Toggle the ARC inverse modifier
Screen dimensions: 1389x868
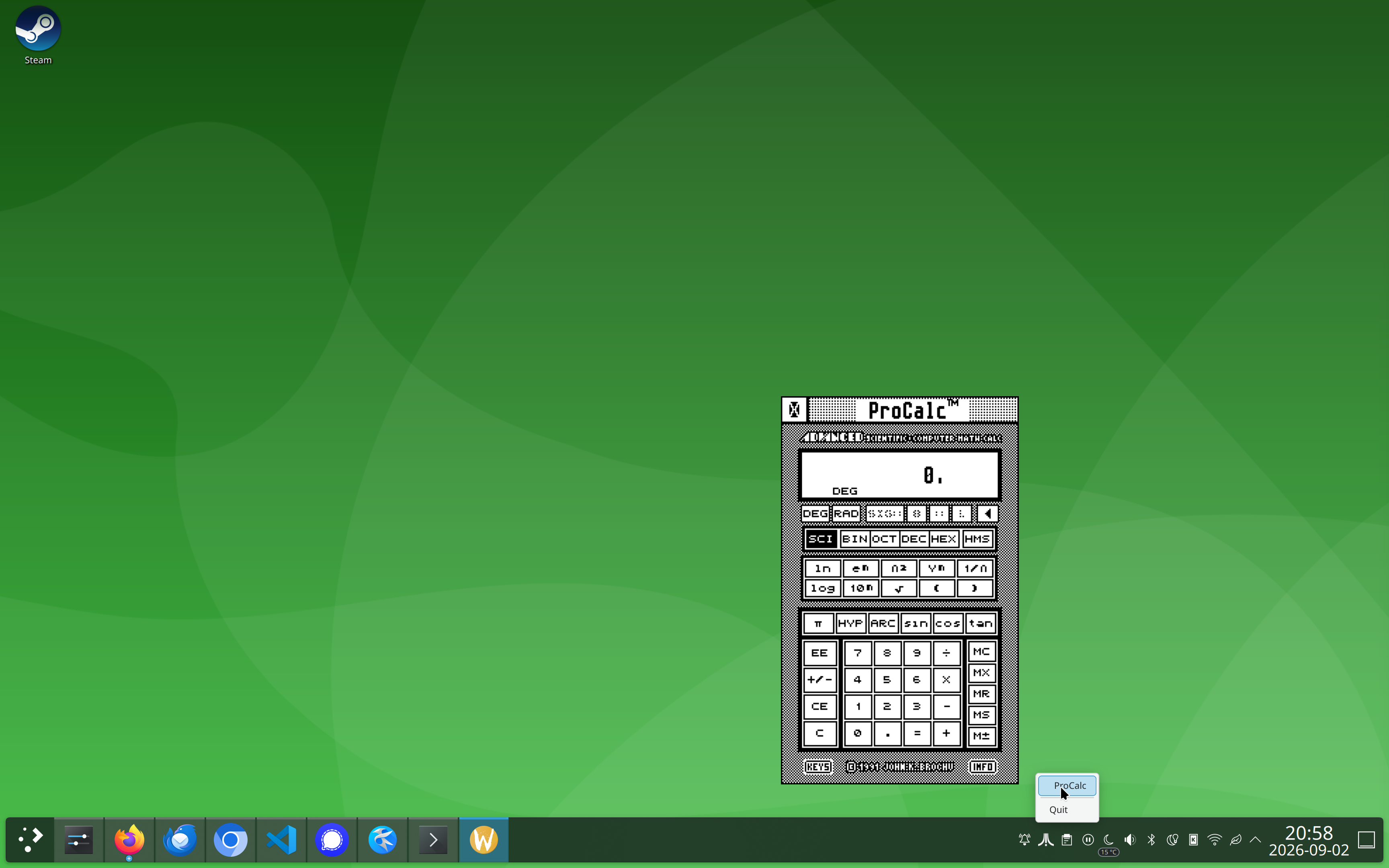pyautogui.click(x=883, y=623)
